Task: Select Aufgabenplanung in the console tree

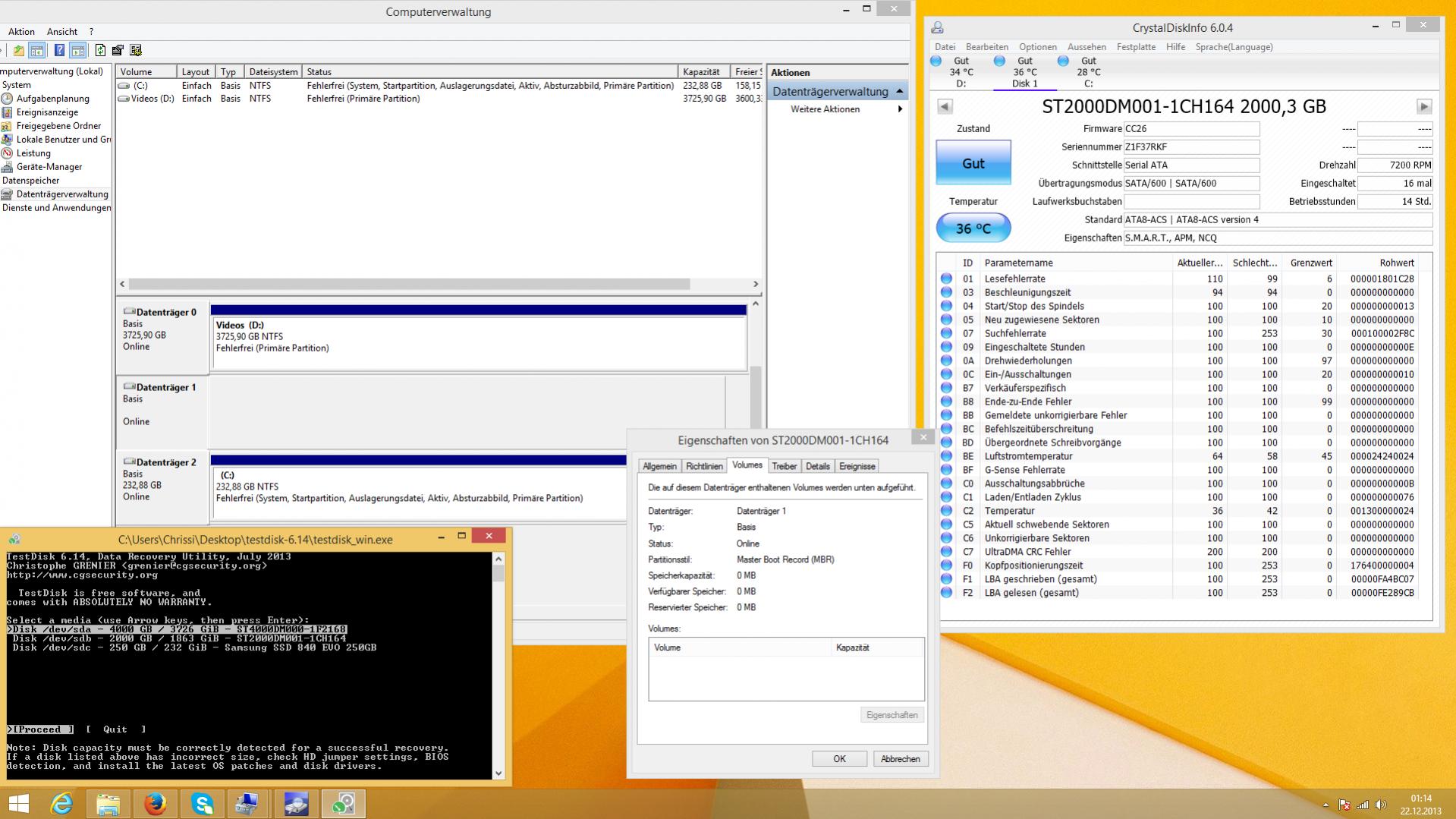Action: pyautogui.click(x=52, y=99)
